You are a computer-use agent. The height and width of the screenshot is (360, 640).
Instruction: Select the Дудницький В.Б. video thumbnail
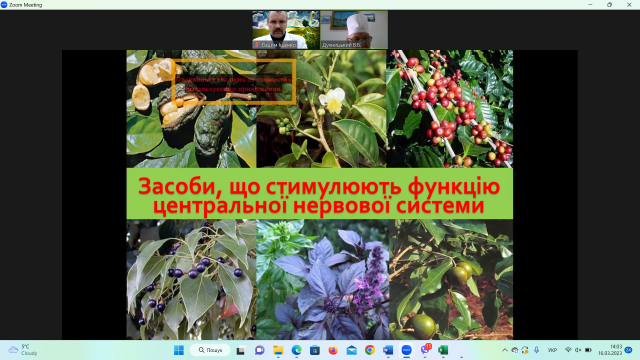pyautogui.click(x=354, y=30)
